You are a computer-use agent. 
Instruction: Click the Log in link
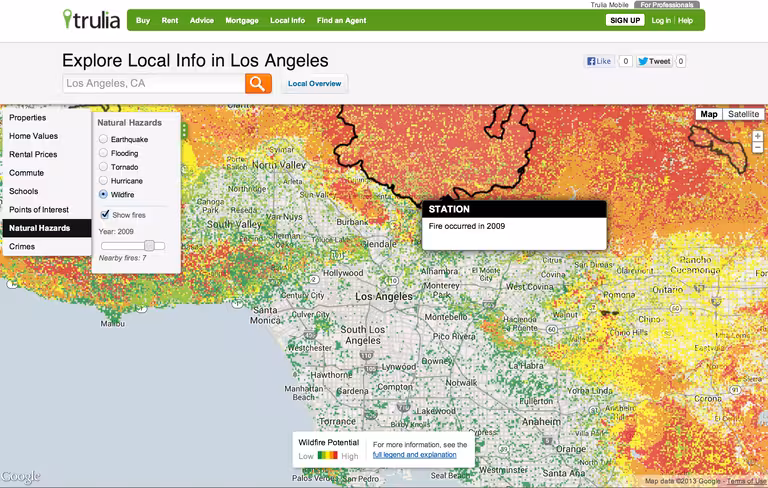(661, 21)
